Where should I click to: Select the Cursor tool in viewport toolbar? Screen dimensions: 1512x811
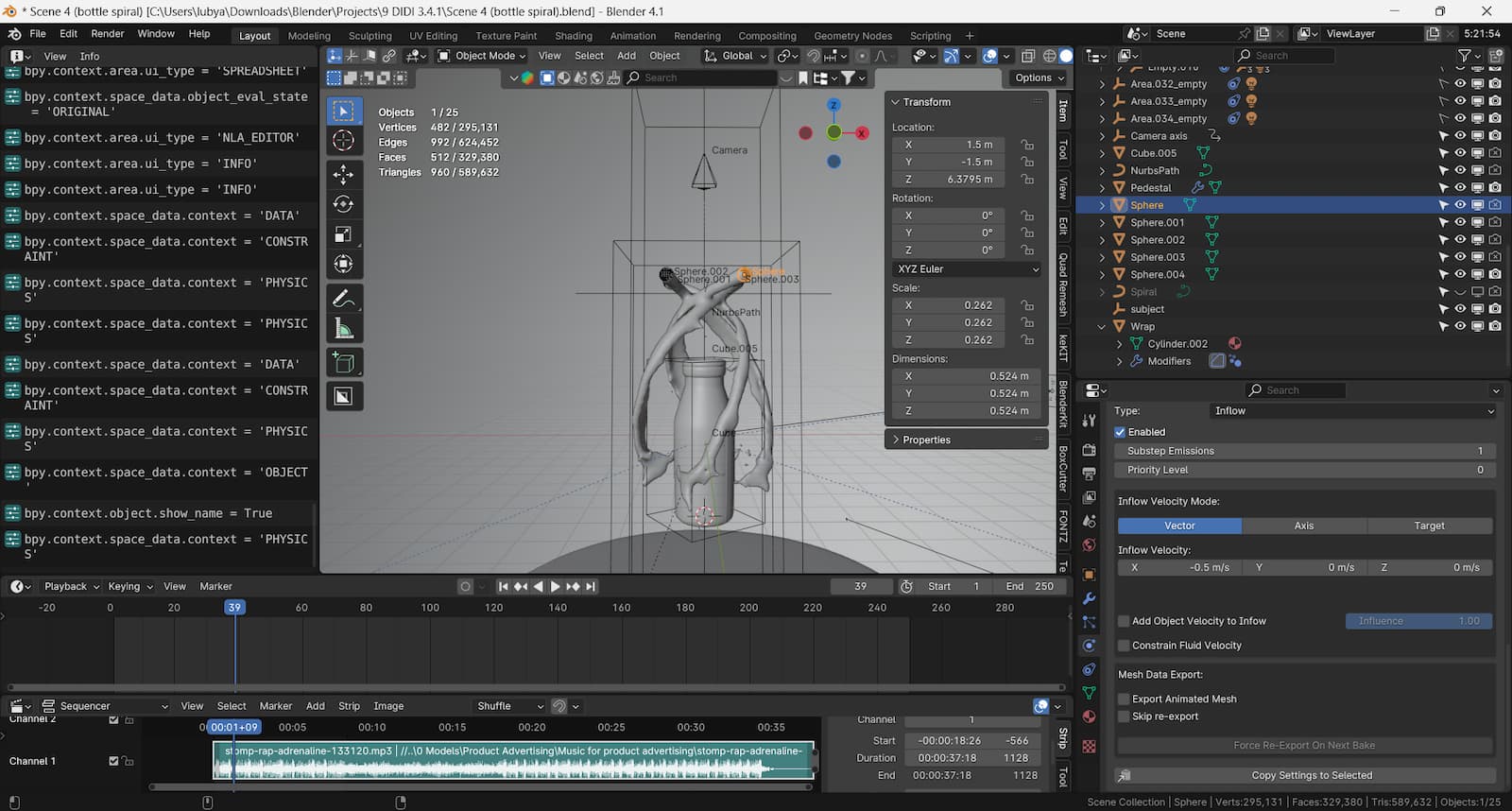tap(344, 141)
